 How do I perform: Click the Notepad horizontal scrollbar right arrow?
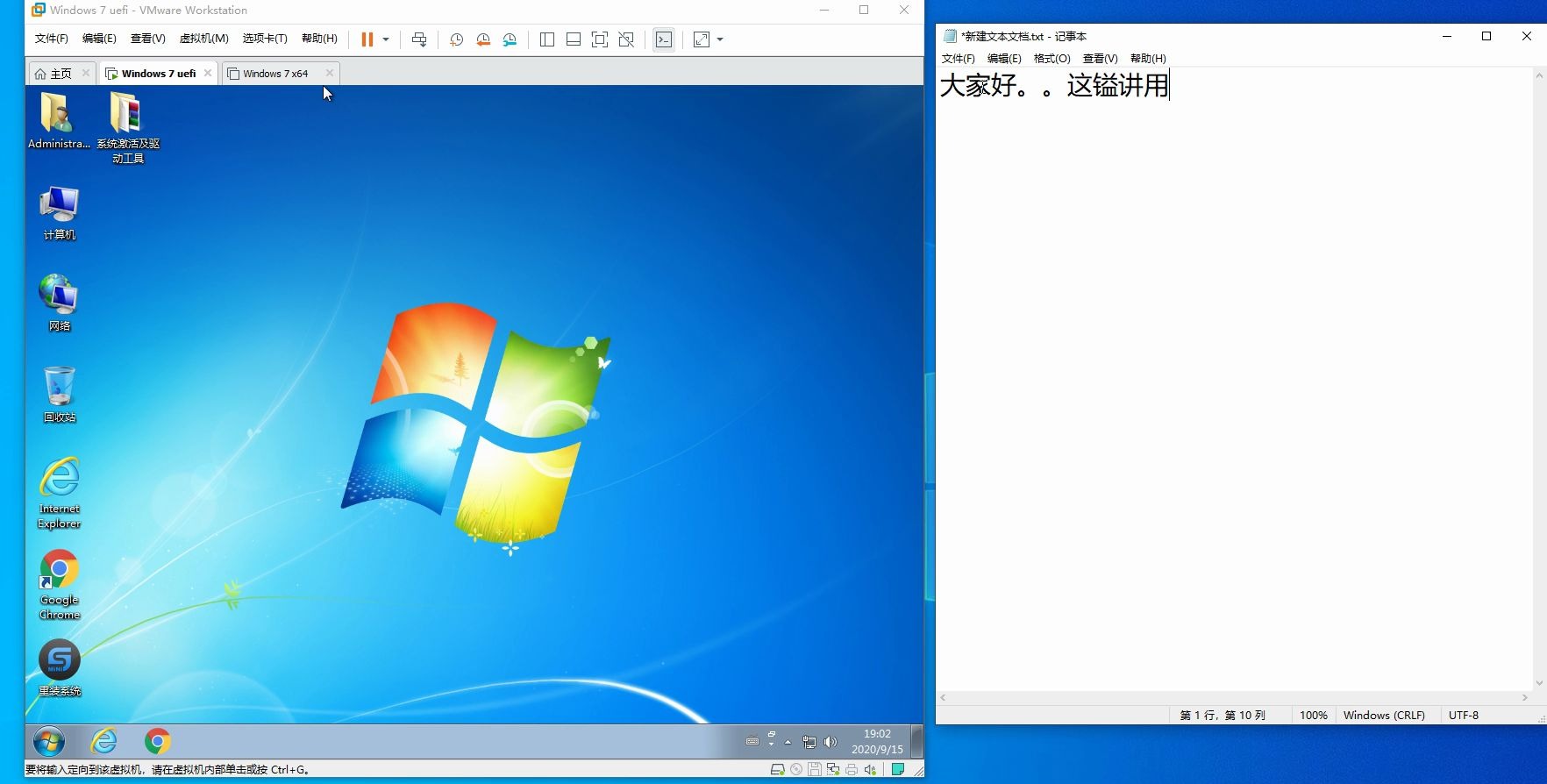(1525, 697)
